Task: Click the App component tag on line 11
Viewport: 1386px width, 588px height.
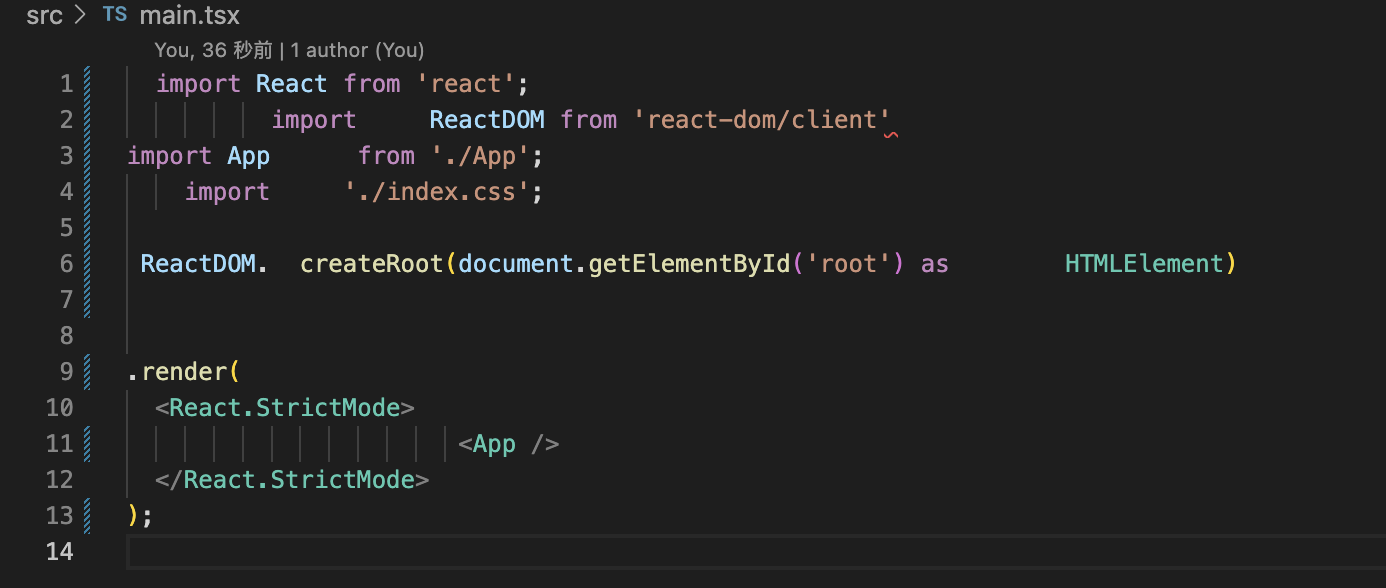Action: [495, 444]
